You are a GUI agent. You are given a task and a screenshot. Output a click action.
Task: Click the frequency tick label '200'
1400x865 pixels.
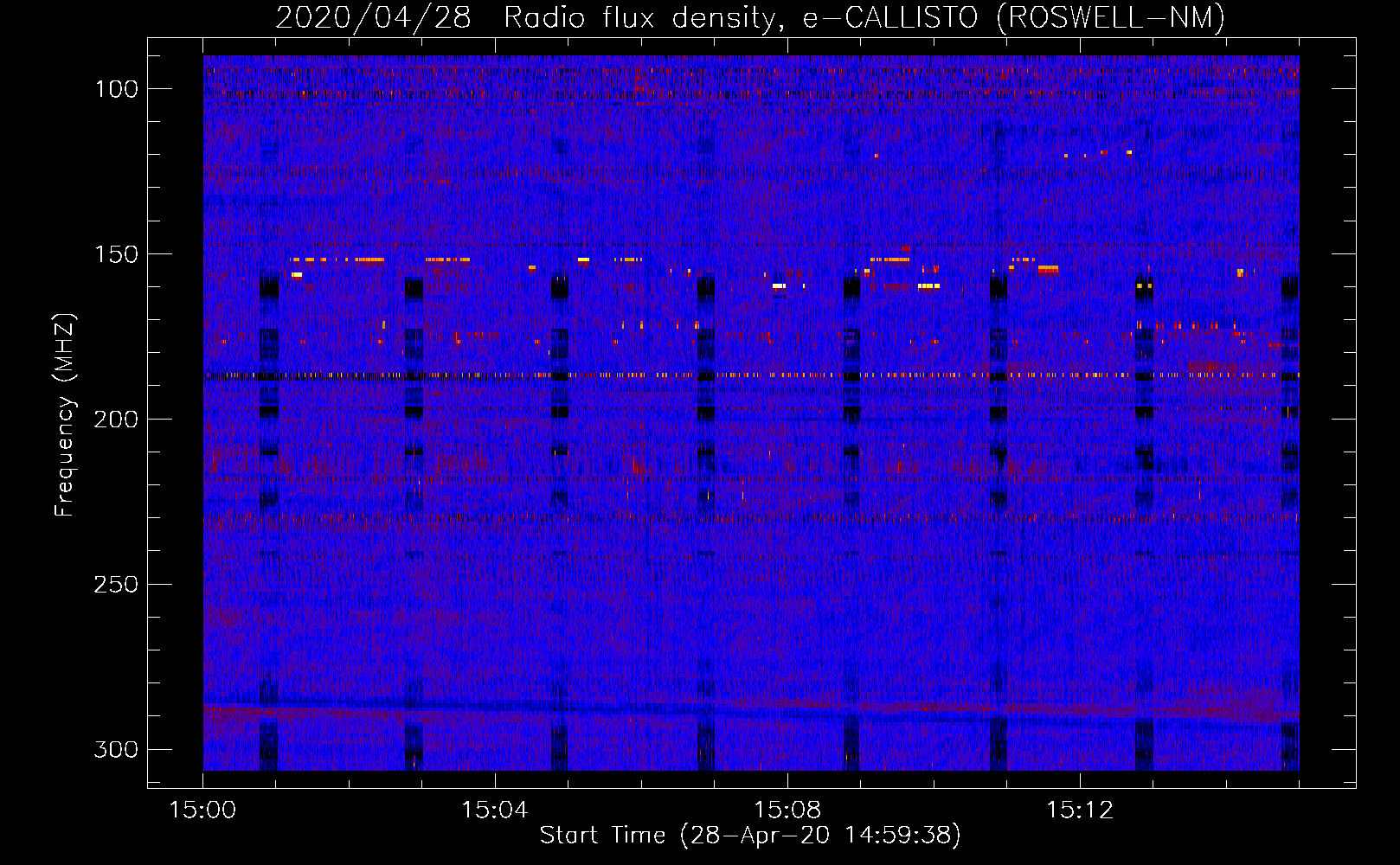point(116,420)
